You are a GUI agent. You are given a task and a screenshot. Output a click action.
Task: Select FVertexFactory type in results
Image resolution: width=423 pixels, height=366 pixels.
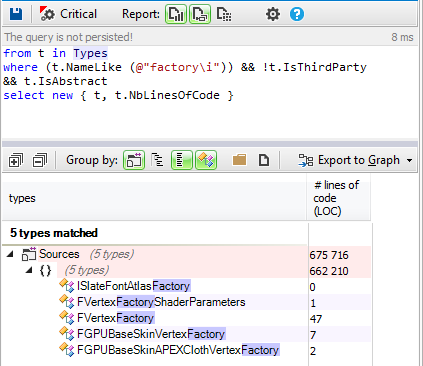[115, 318]
